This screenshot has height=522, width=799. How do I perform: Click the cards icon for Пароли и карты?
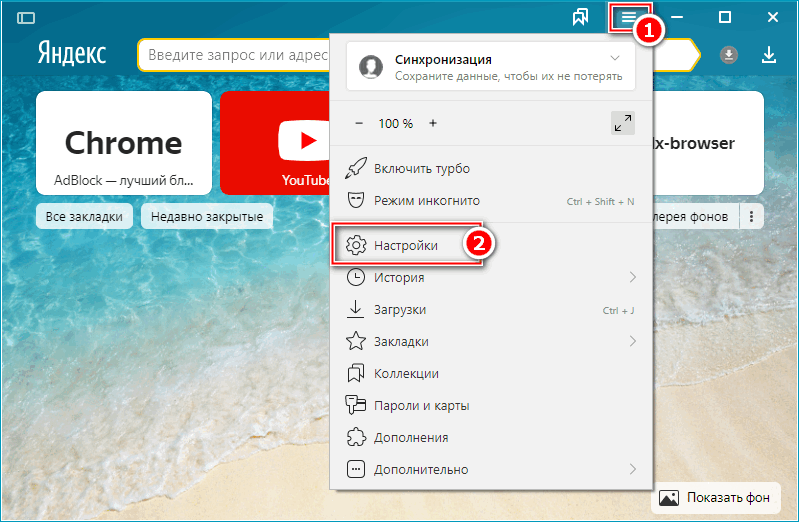[x=356, y=405]
